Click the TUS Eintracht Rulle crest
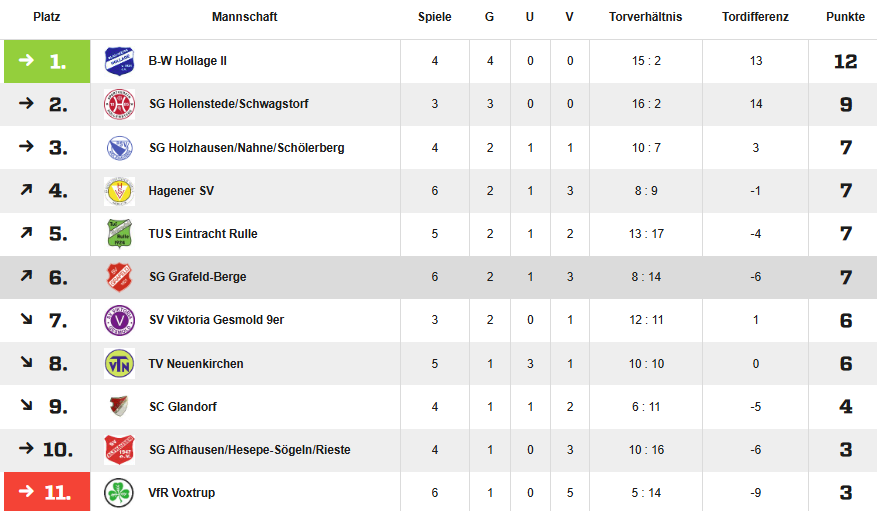 pos(119,234)
